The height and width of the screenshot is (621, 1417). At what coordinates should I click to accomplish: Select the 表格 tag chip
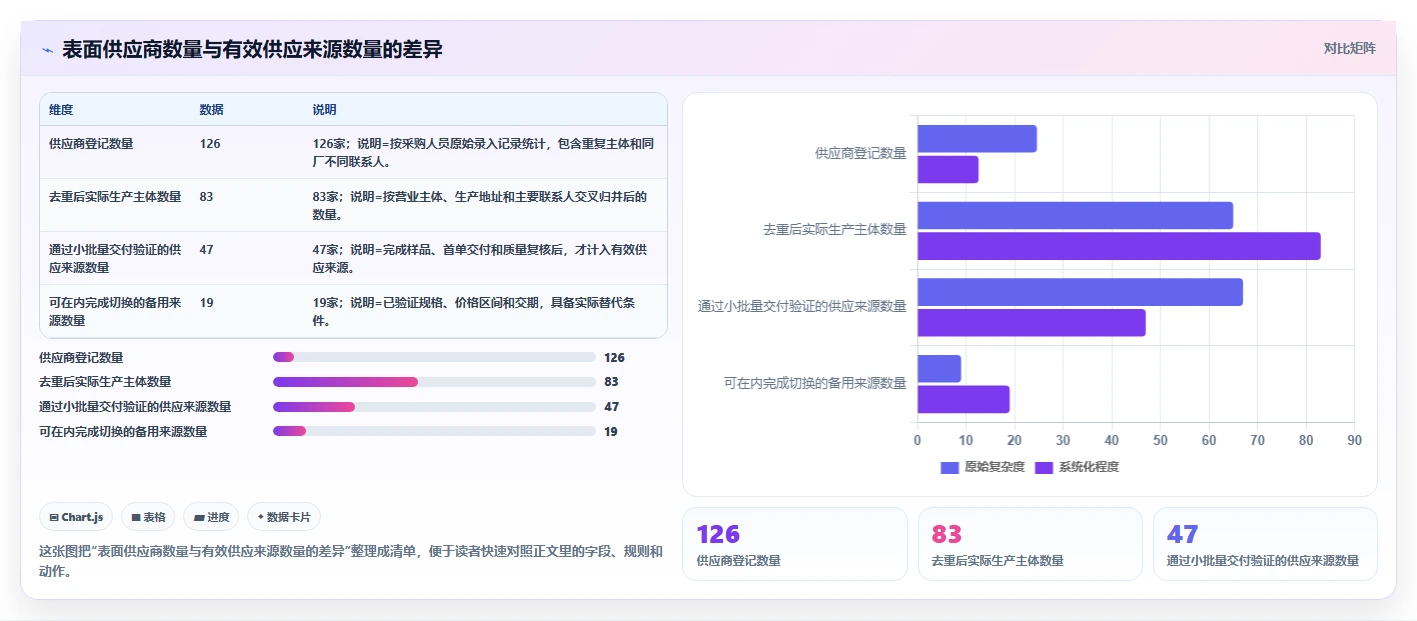coord(148,517)
